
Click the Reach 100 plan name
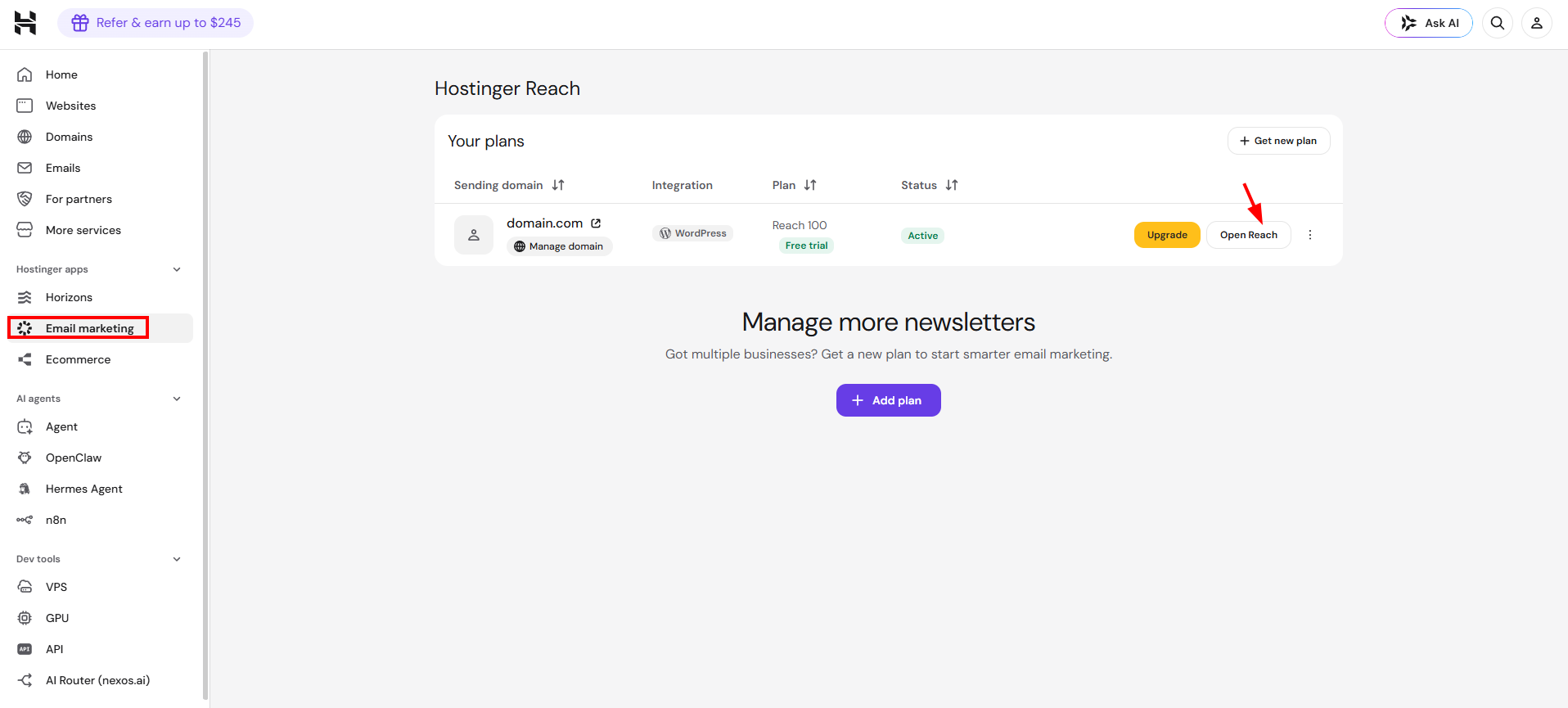click(x=800, y=225)
